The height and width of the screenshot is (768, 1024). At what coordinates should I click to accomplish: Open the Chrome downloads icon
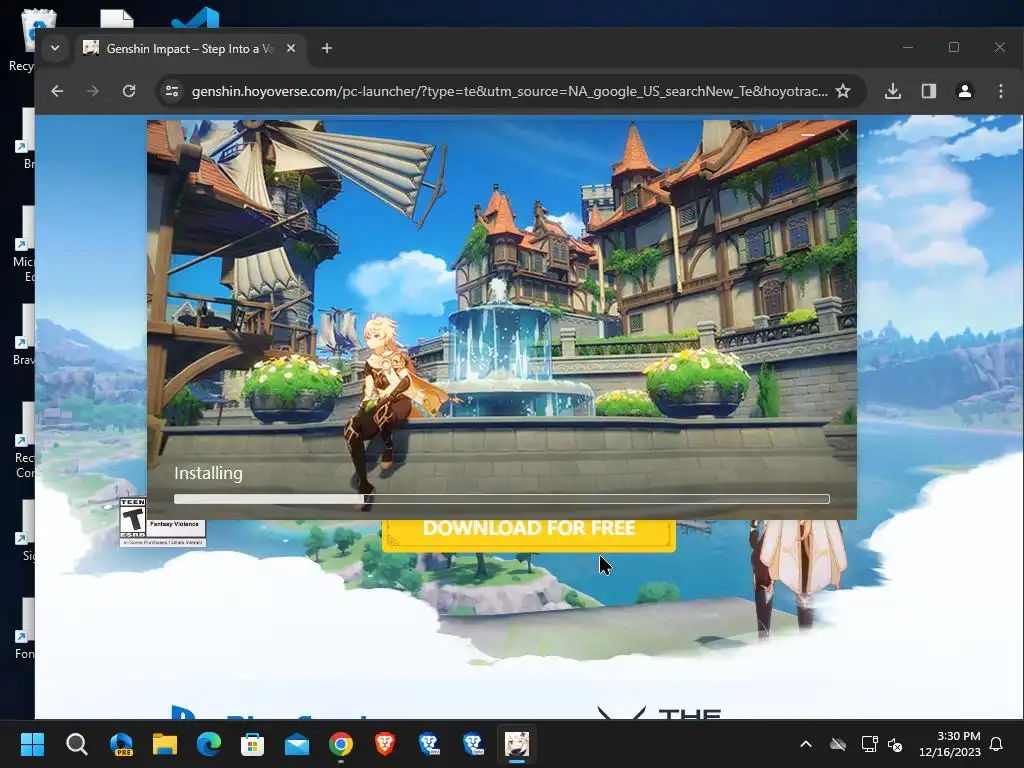coord(893,91)
